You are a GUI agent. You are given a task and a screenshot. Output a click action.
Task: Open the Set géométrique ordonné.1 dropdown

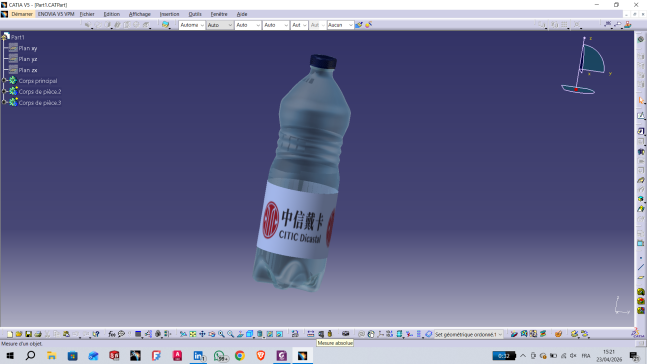click(468, 334)
